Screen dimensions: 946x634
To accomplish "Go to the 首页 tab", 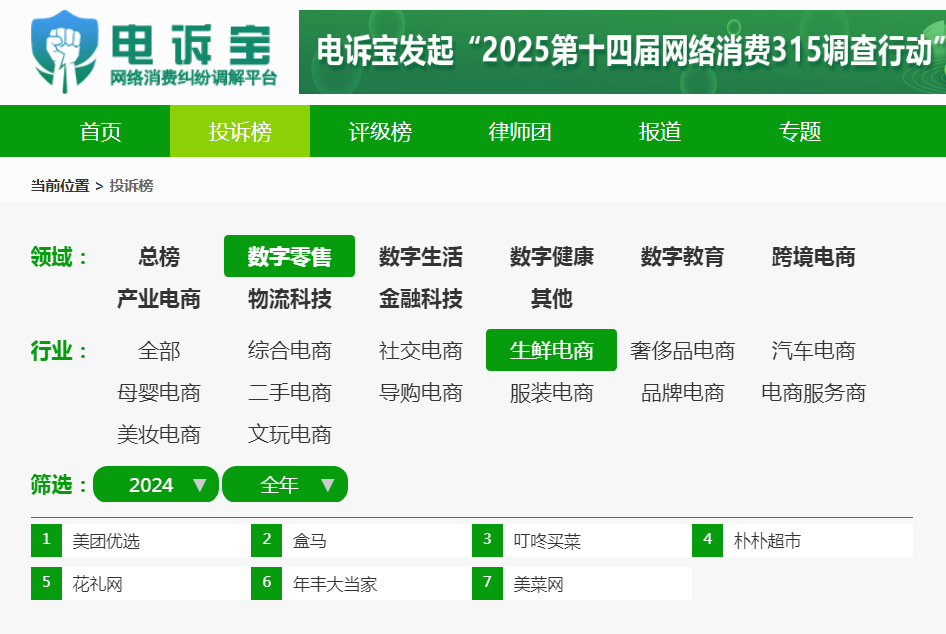I will (100, 132).
